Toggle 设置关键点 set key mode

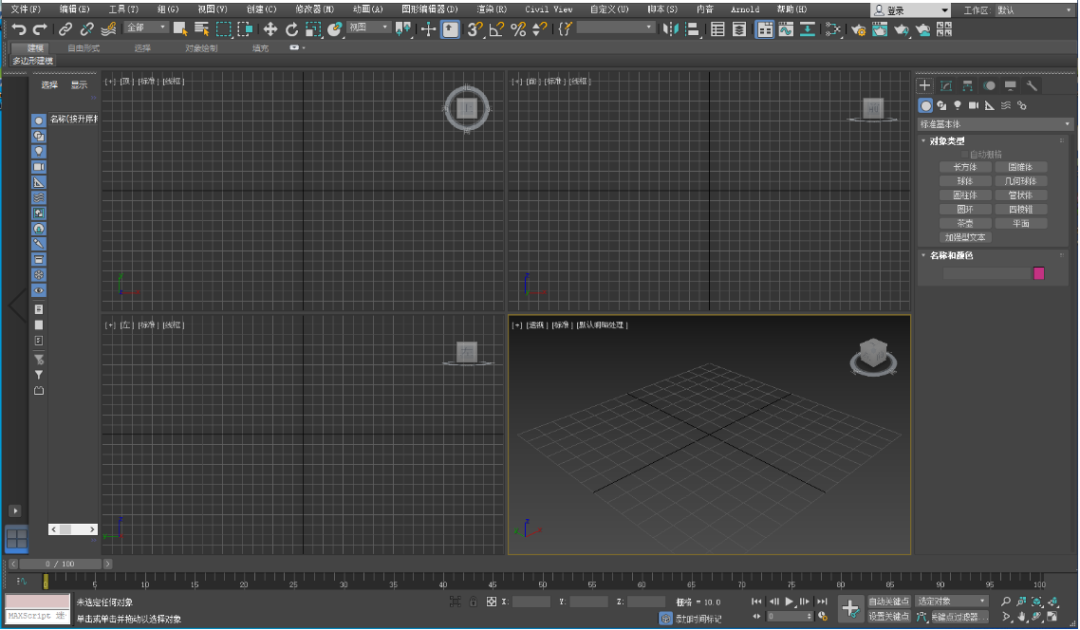click(889, 616)
